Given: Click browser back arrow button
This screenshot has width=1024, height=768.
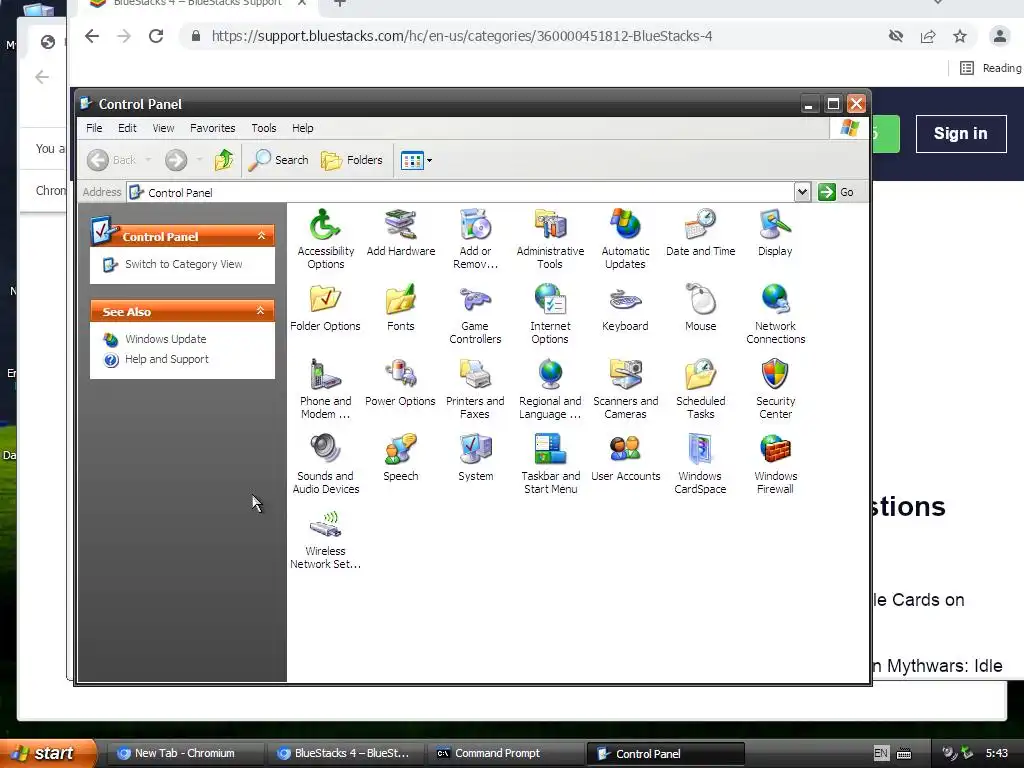Looking at the screenshot, I should point(92,36).
